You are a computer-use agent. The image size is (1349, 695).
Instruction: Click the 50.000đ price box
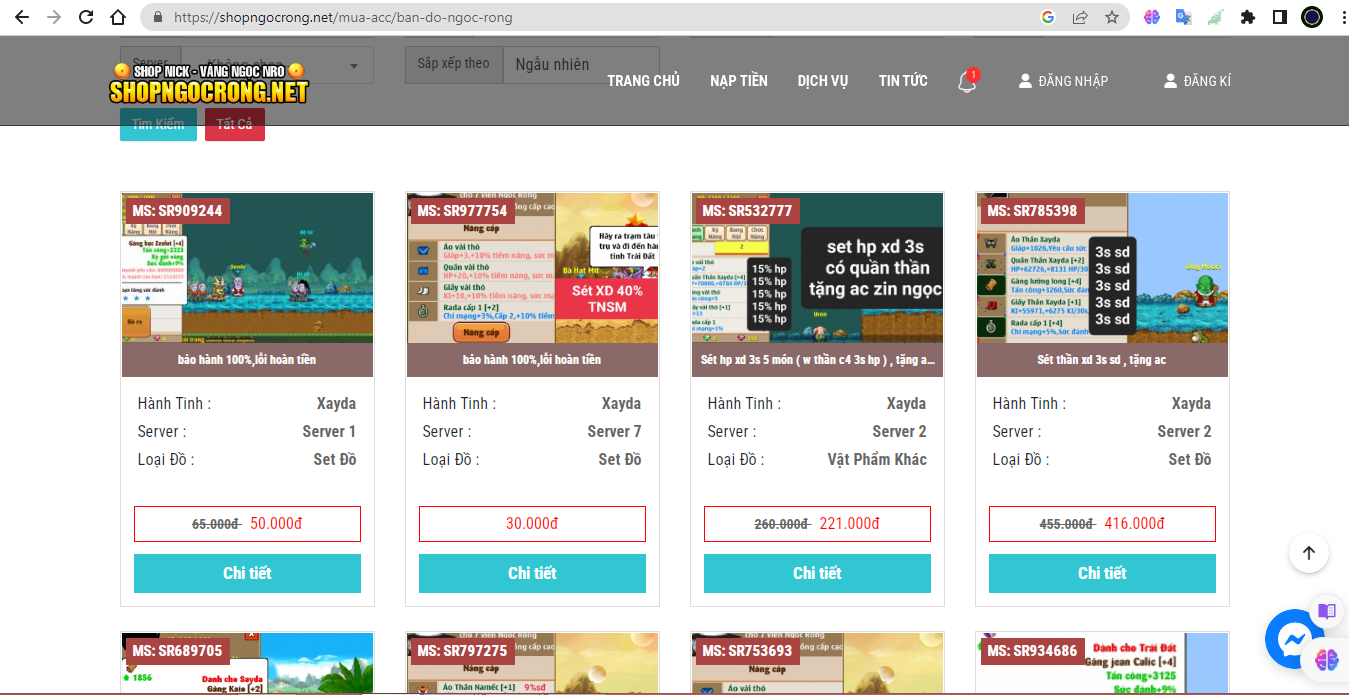pyautogui.click(x=247, y=524)
